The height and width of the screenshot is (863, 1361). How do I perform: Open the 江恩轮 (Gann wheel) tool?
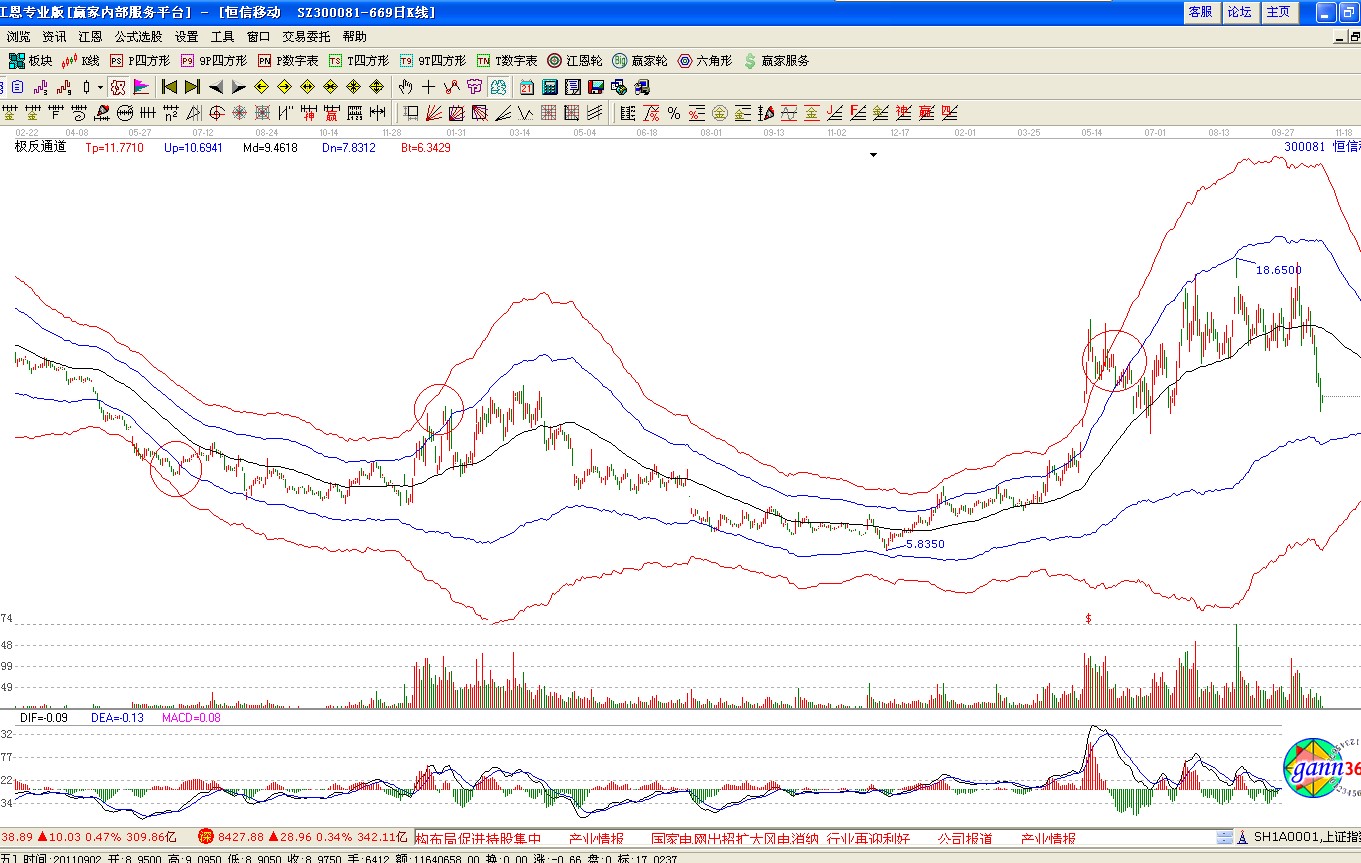pyautogui.click(x=573, y=61)
